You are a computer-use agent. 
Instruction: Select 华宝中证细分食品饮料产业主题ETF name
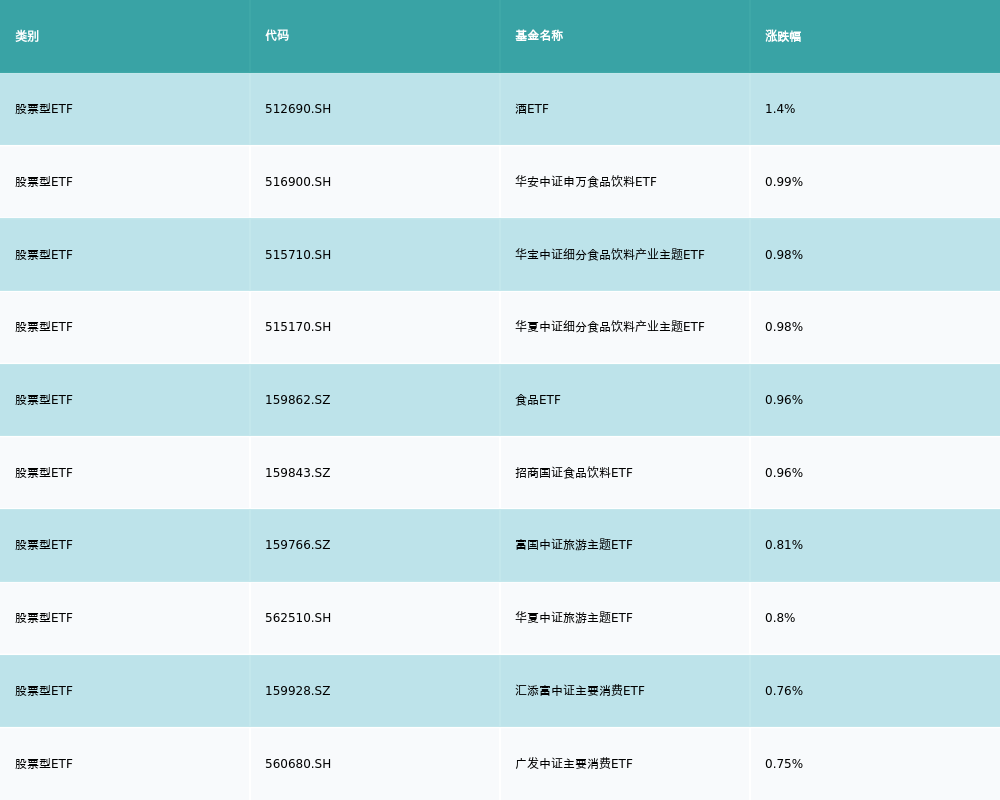pyautogui.click(x=610, y=255)
